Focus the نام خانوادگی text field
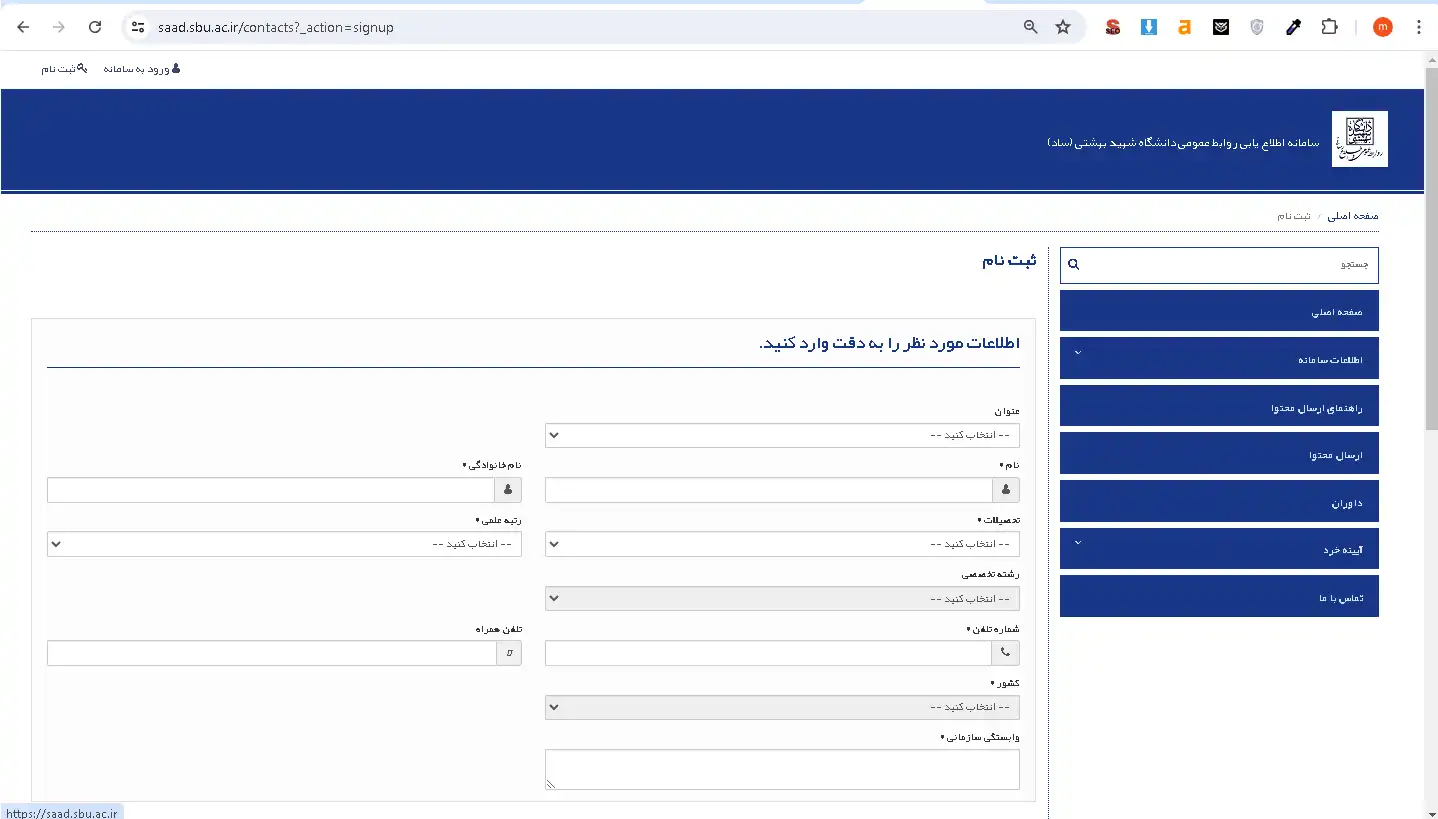The width and height of the screenshot is (1438, 819). click(x=270, y=490)
